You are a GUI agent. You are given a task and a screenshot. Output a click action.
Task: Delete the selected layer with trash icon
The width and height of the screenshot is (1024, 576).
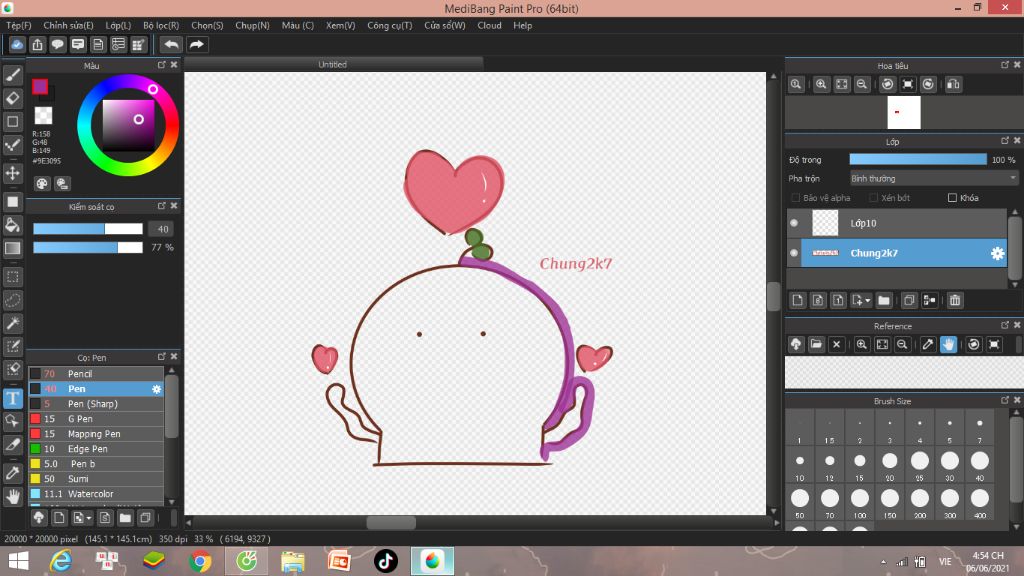(955, 300)
